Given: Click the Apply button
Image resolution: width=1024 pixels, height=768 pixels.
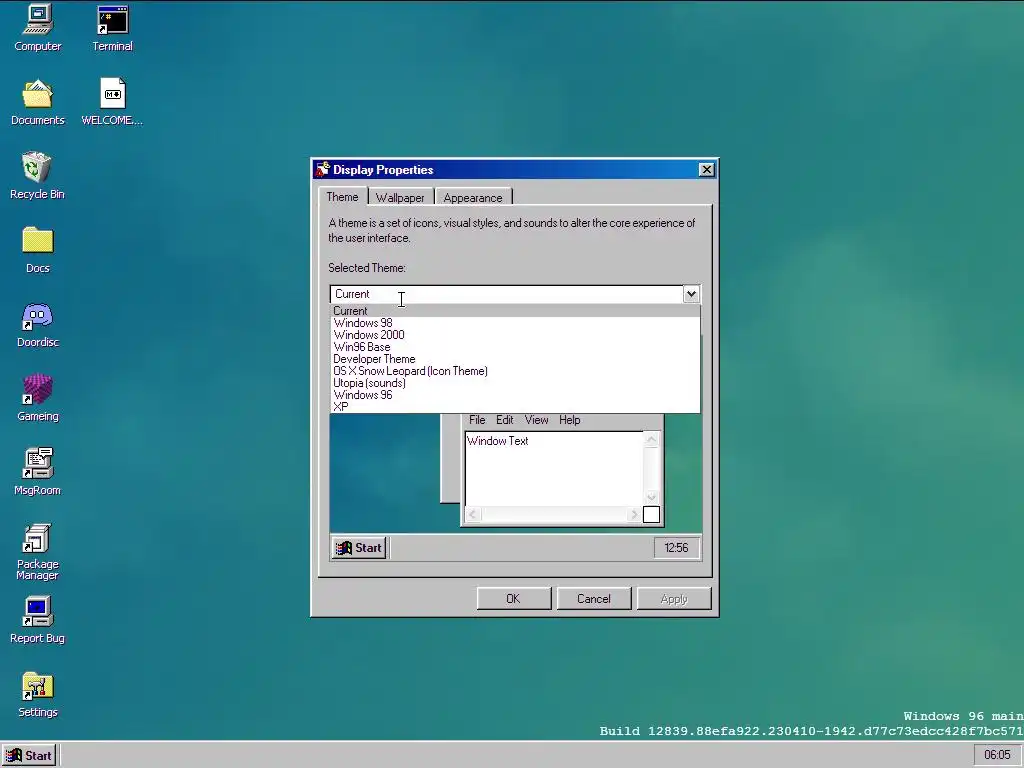Looking at the screenshot, I should coord(674,599).
